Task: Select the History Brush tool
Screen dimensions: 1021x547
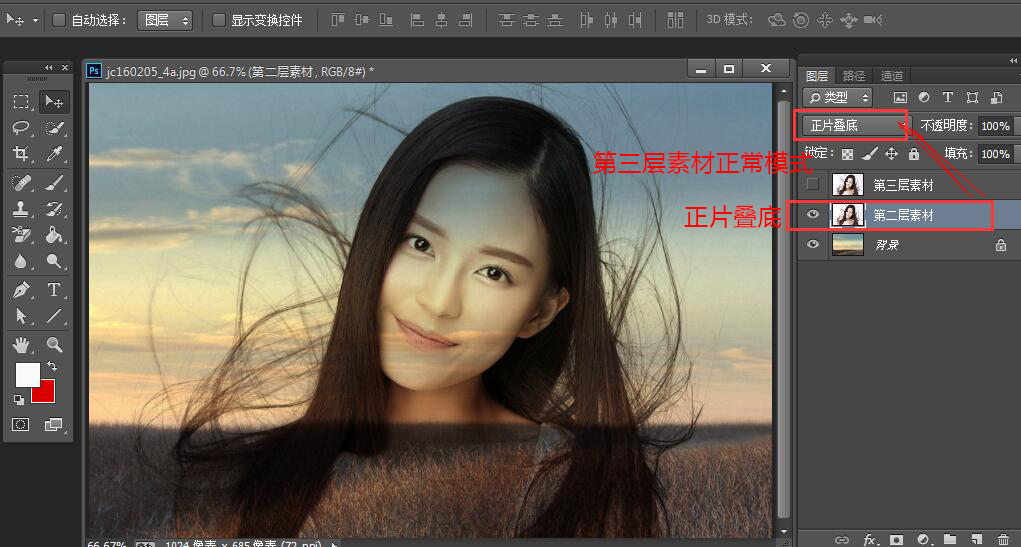Action: click(54, 208)
